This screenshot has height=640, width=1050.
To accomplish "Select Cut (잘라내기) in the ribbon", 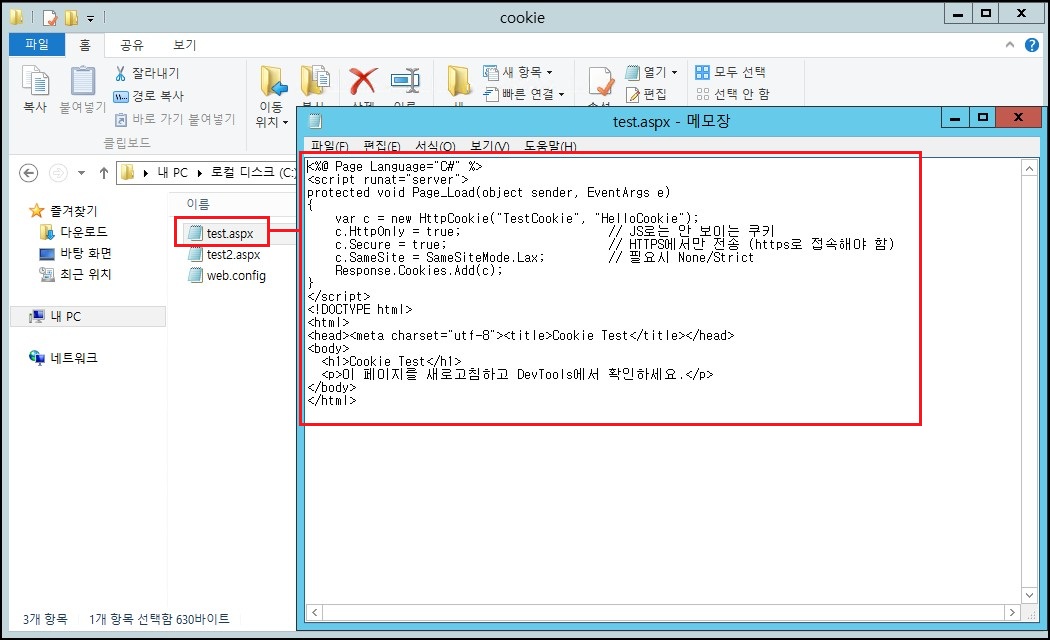I will (147, 73).
